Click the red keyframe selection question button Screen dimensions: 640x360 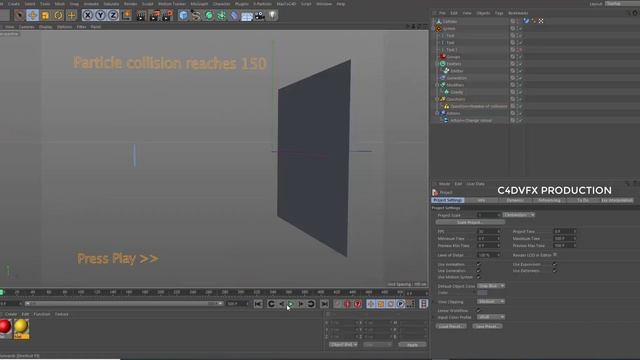coord(358,304)
